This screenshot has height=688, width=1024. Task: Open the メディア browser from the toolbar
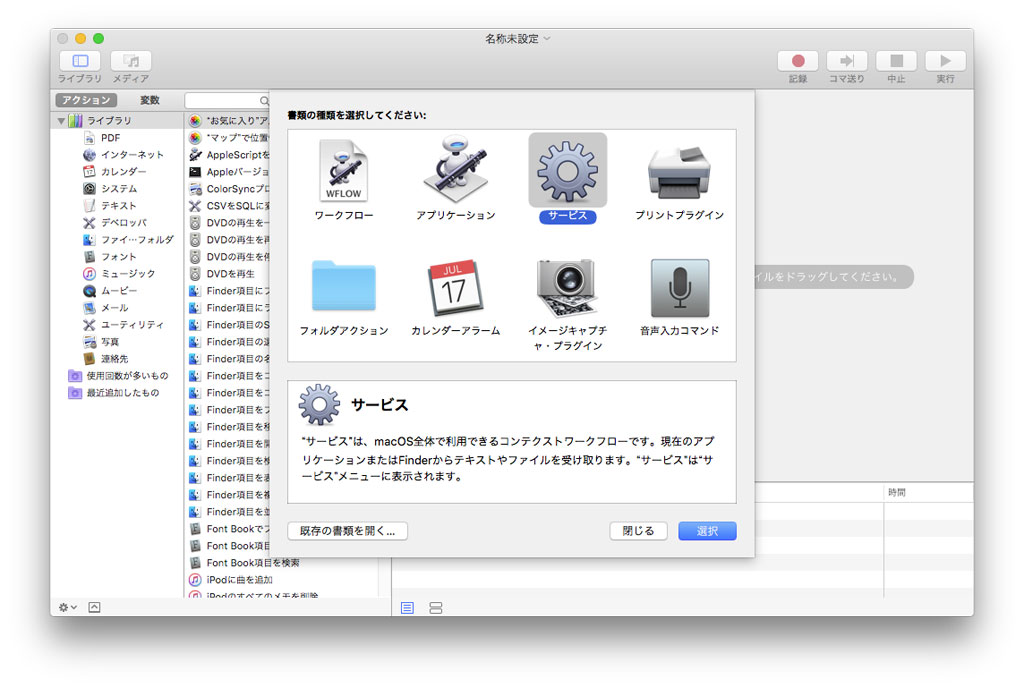tap(131, 61)
